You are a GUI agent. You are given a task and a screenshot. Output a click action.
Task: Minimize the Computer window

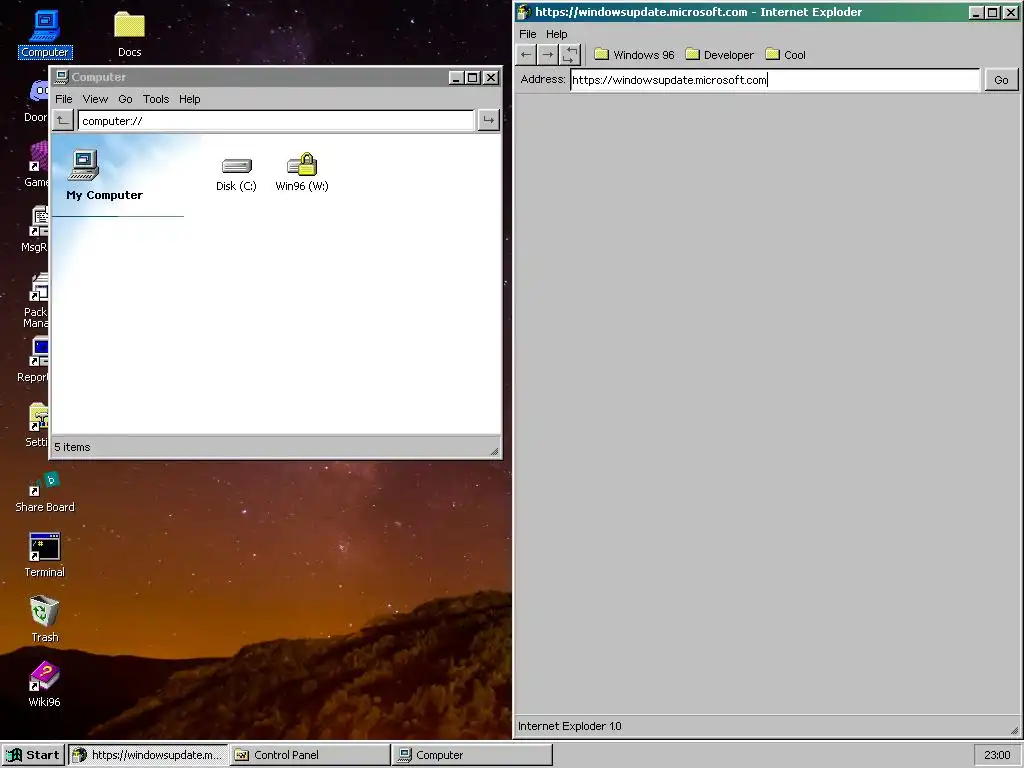point(456,78)
